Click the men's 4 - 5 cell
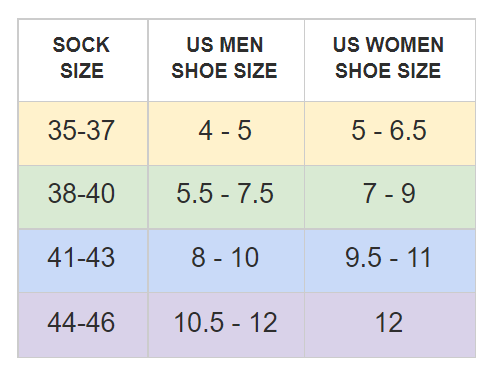 [x=226, y=134]
